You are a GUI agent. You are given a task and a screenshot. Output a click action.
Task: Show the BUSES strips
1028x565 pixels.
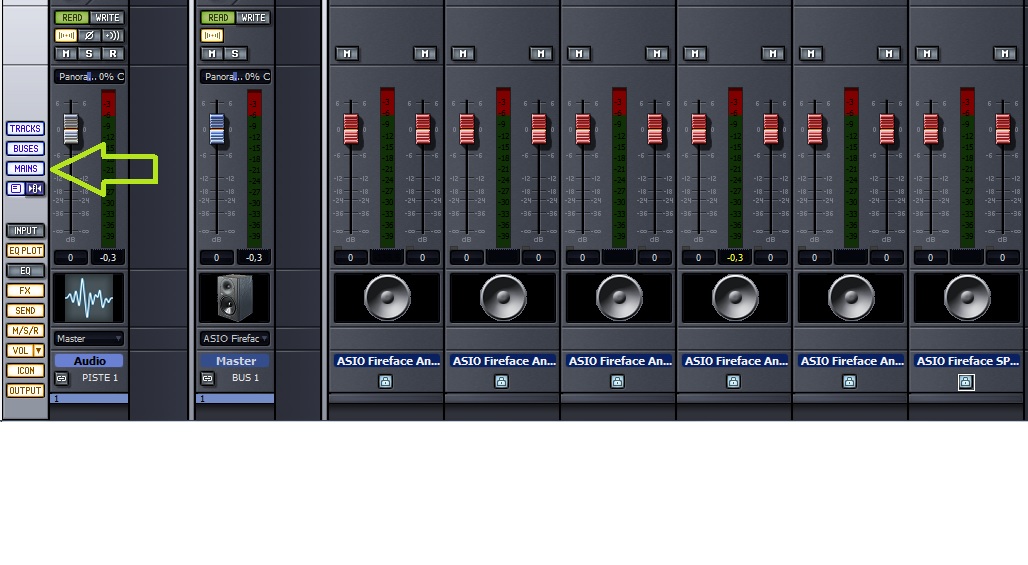pos(26,149)
